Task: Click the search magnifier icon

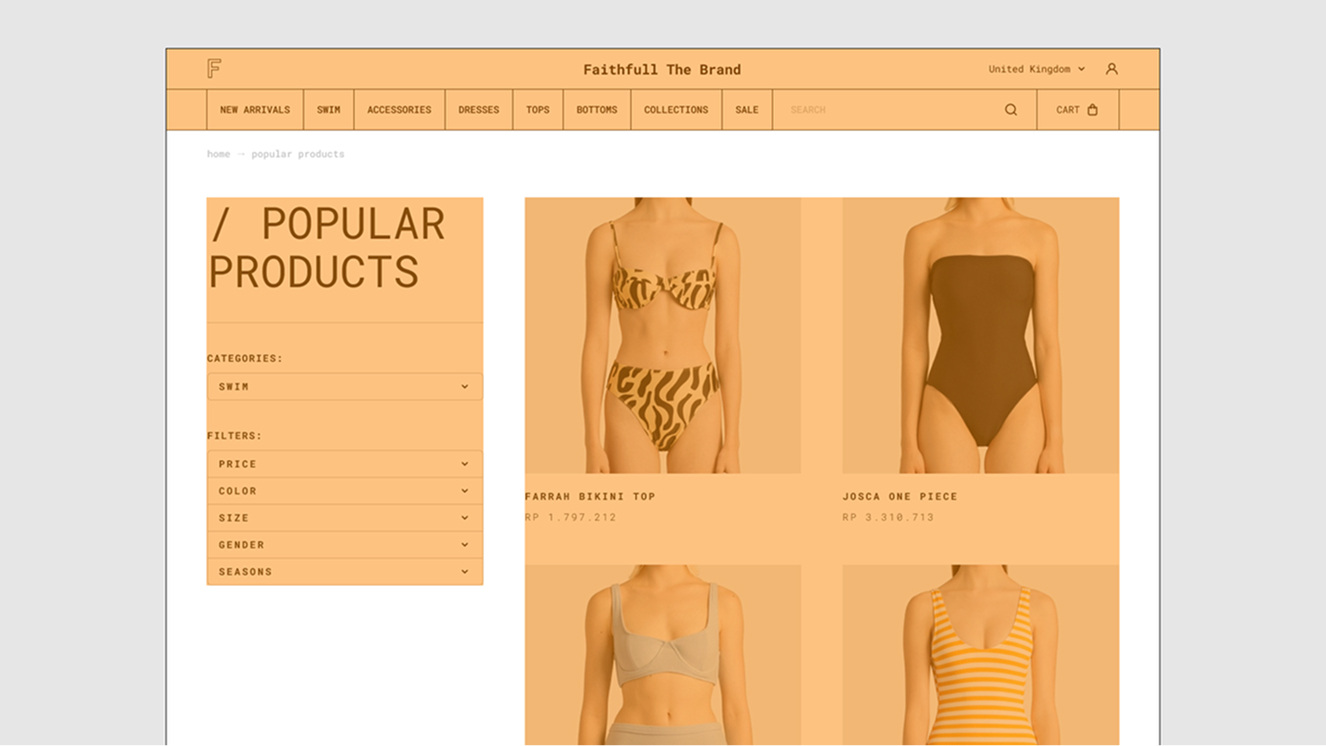Action: pyautogui.click(x=1011, y=110)
